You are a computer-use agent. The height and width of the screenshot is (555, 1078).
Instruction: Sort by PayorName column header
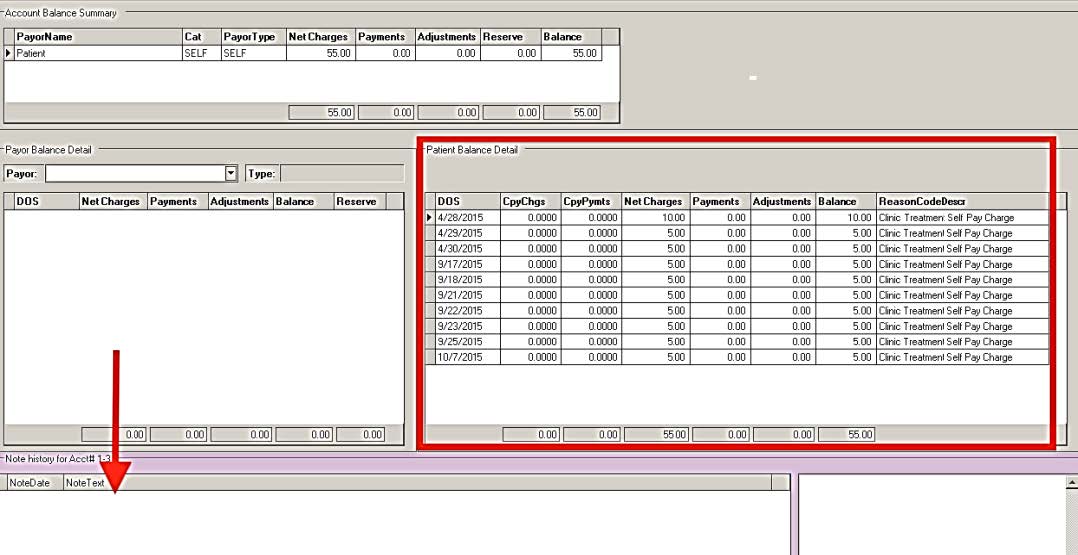(97, 36)
